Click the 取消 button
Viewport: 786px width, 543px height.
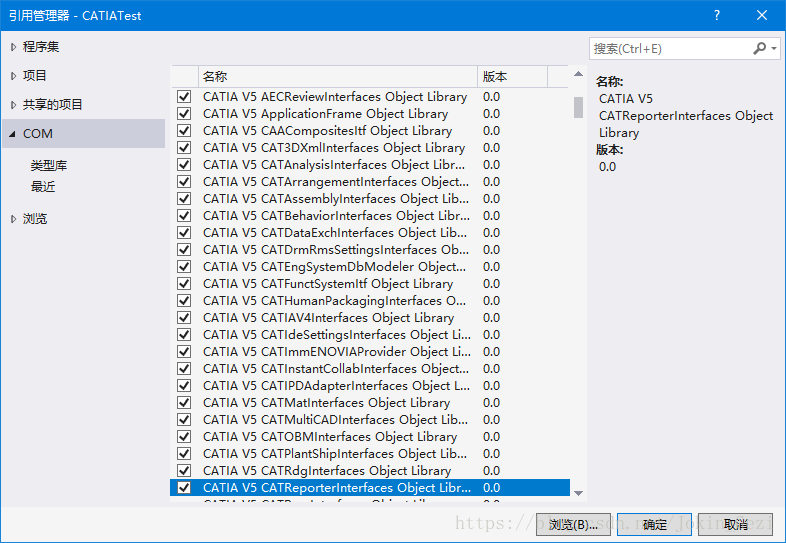pos(735,524)
